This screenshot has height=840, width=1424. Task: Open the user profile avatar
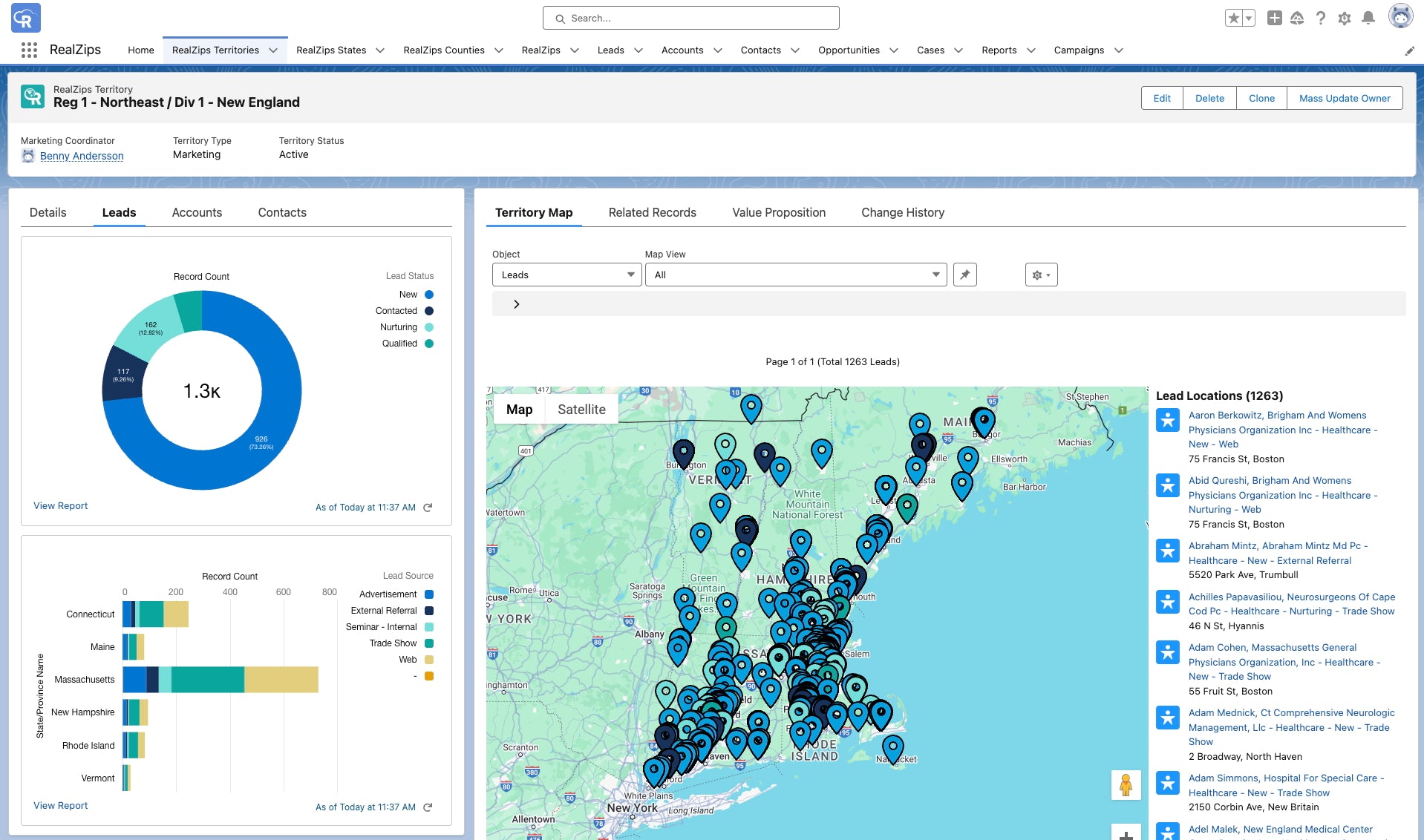pos(1400,16)
